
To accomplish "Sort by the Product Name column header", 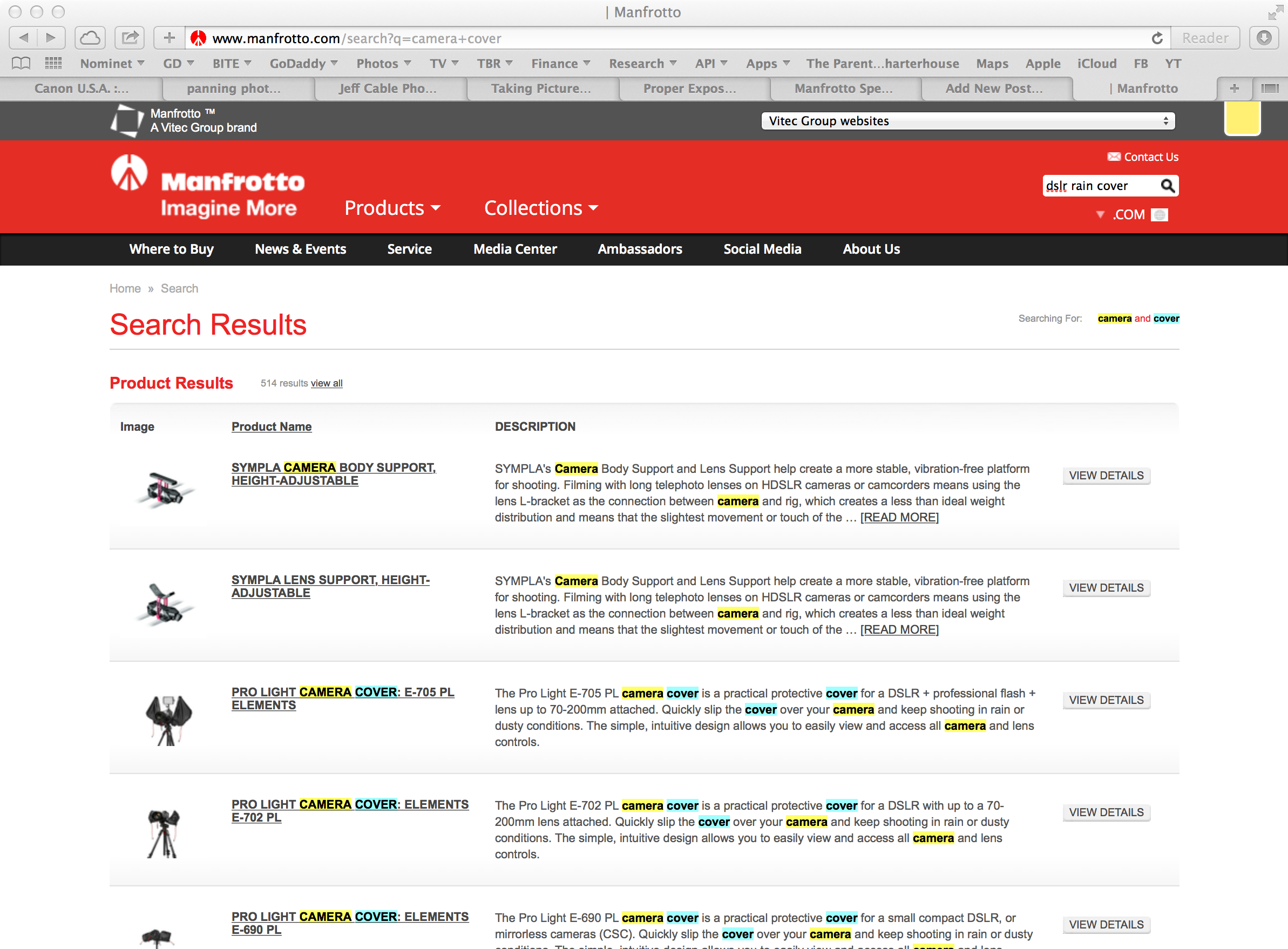I will [x=271, y=426].
